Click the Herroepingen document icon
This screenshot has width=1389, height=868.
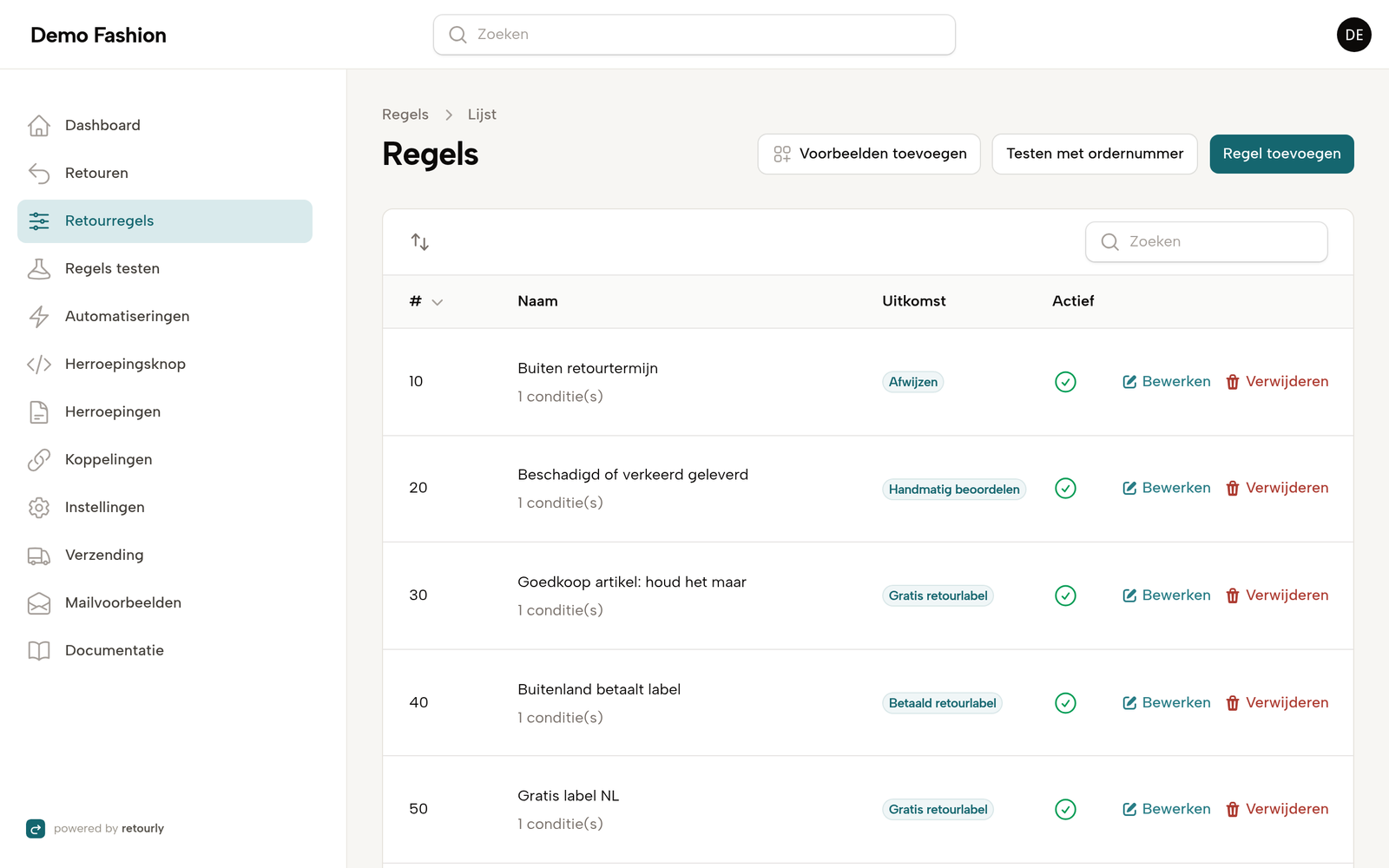pos(39,412)
